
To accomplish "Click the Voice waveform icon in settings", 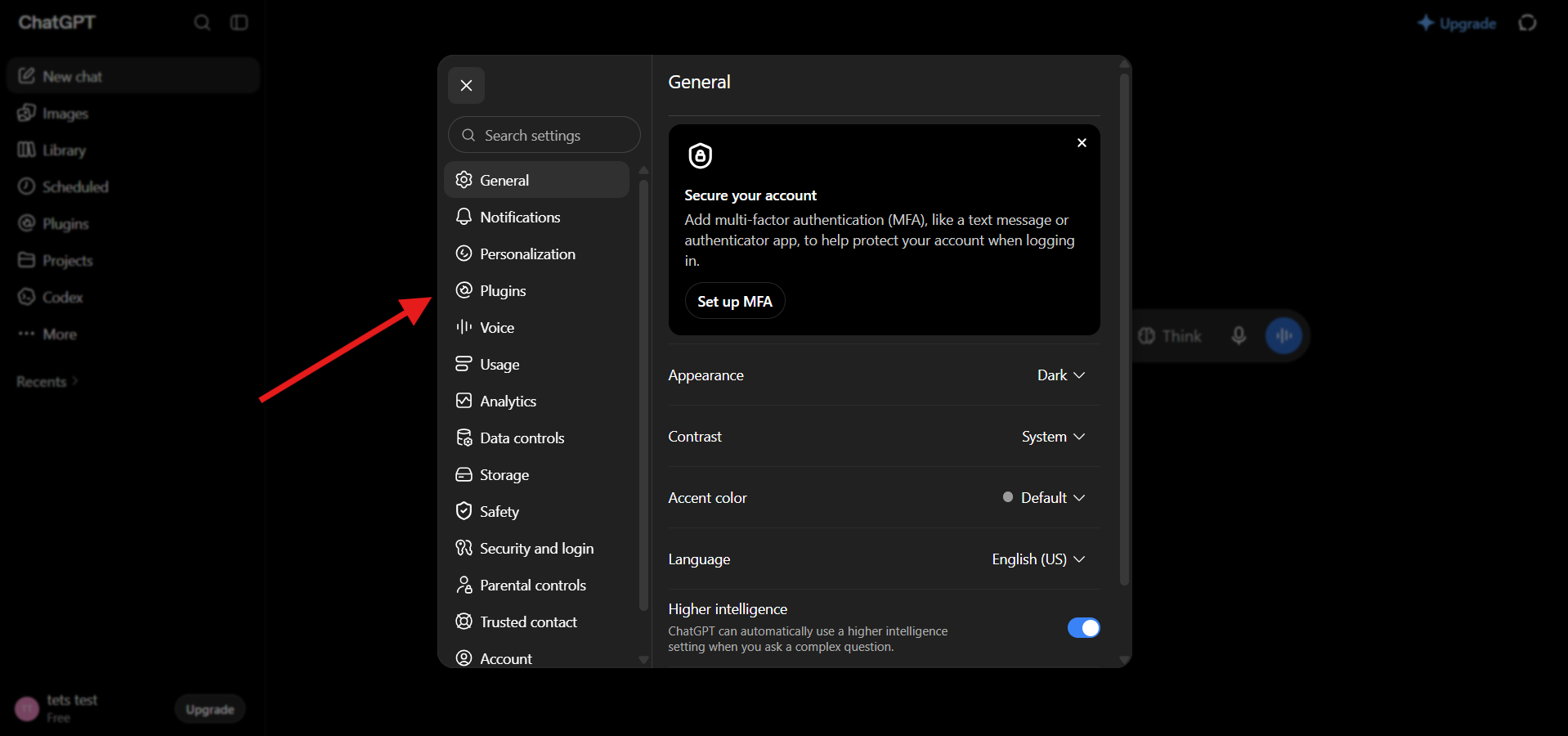I will (464, 327).
